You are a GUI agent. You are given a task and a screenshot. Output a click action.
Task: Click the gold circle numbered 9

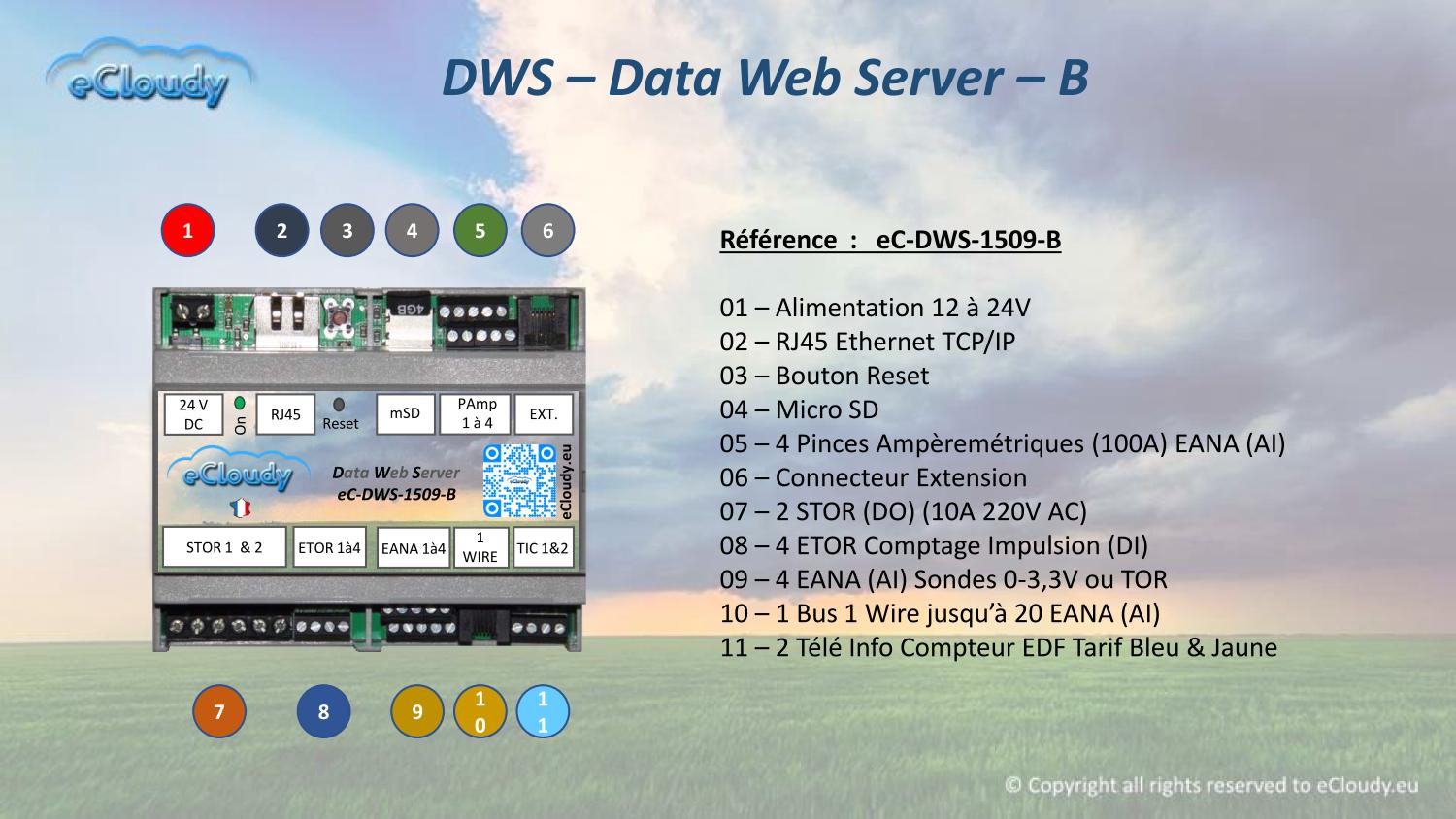[417, 711]
